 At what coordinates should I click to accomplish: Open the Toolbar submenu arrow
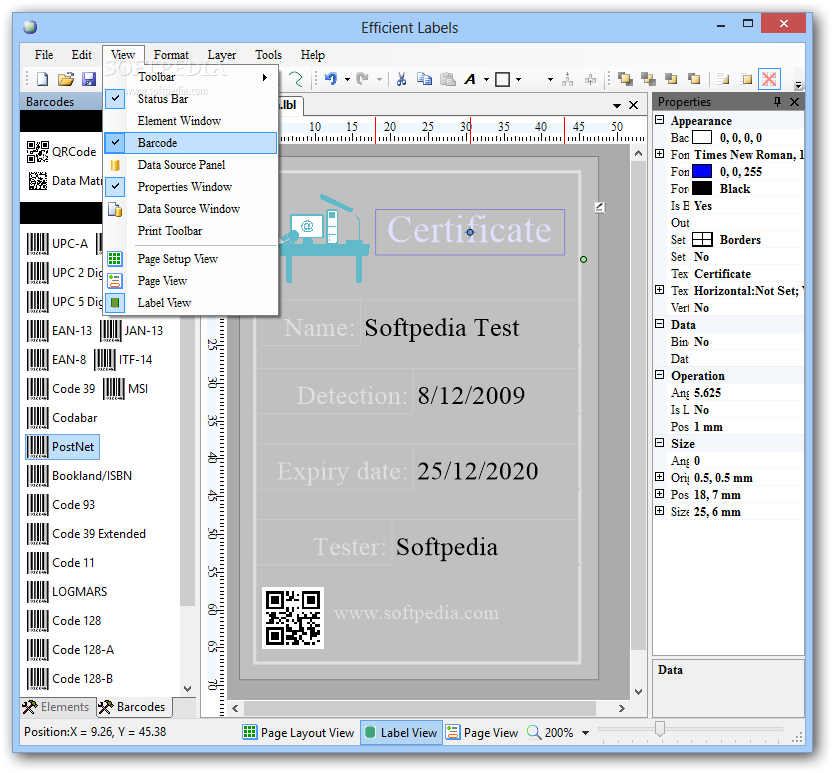pos(265,78)
